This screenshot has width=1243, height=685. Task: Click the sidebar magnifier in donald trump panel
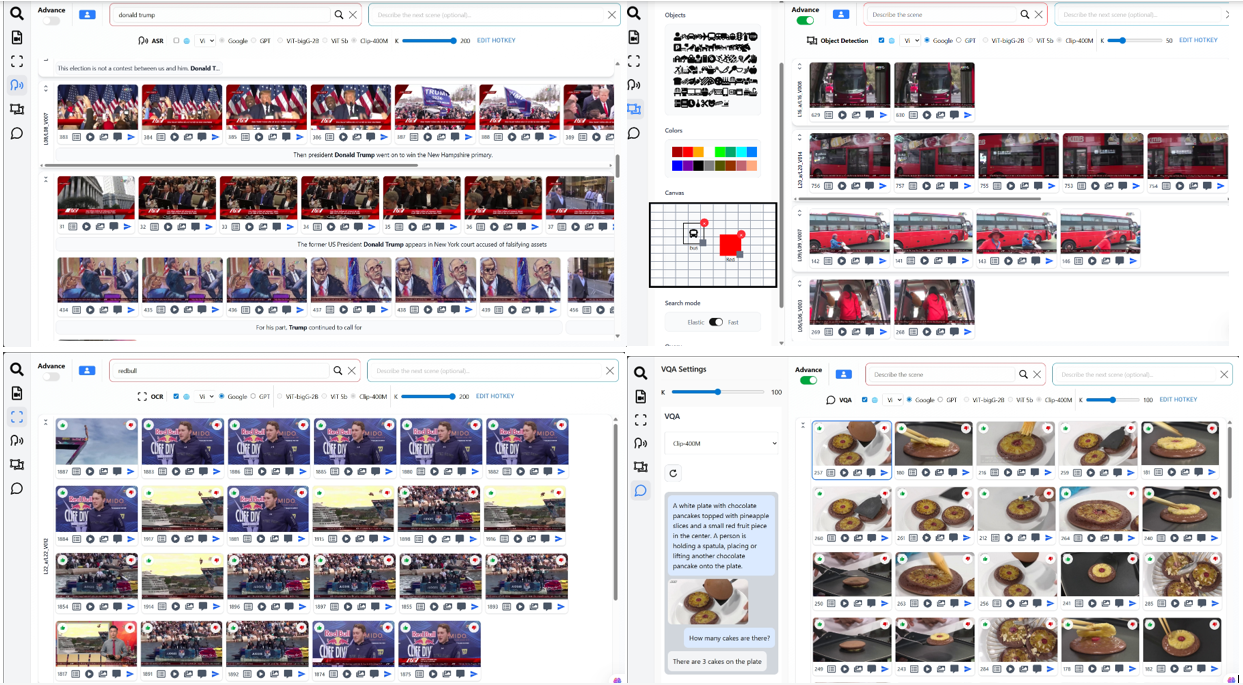click(x=17, y=13)
